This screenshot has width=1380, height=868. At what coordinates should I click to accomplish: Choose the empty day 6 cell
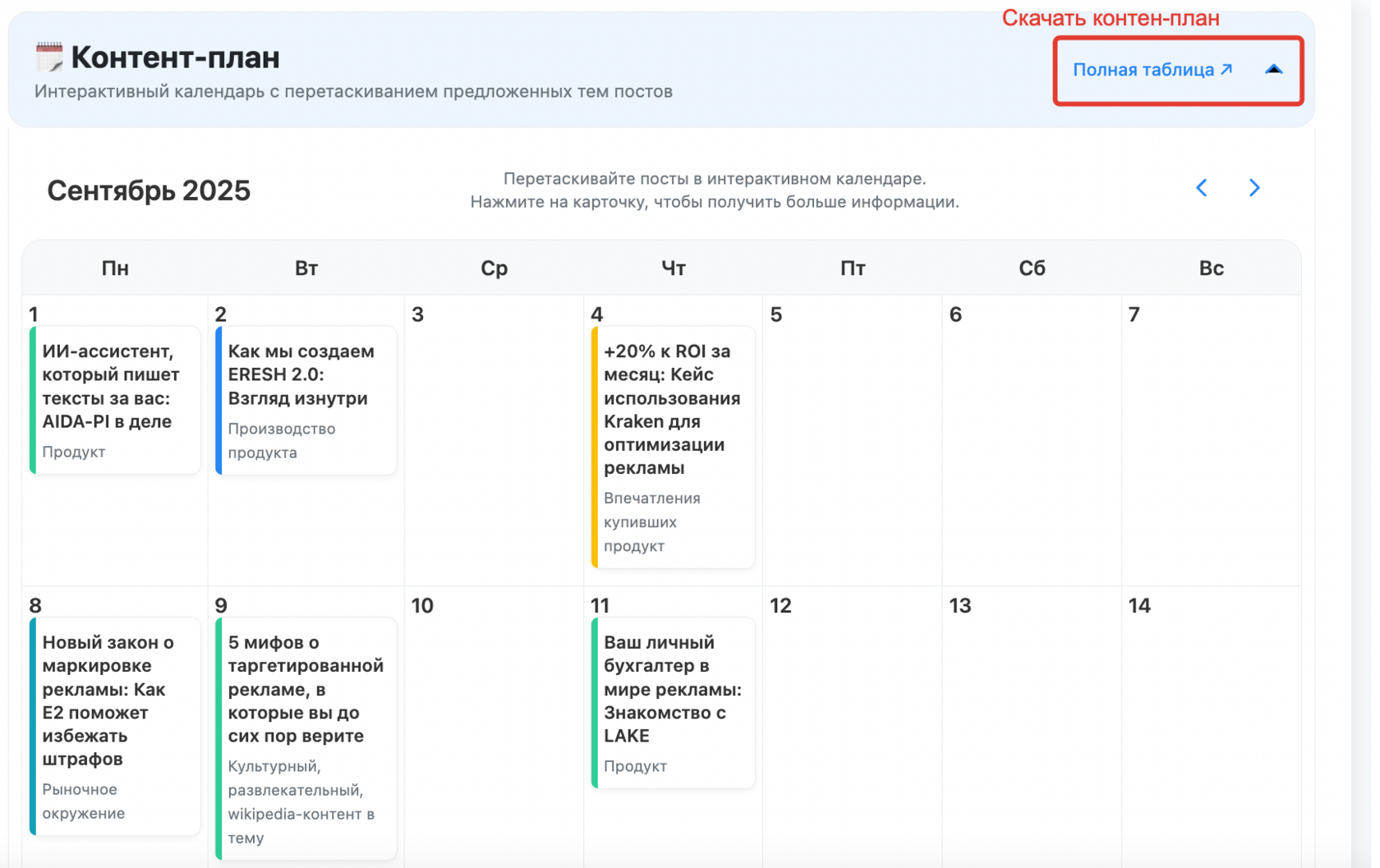[x=1032, y=439]
